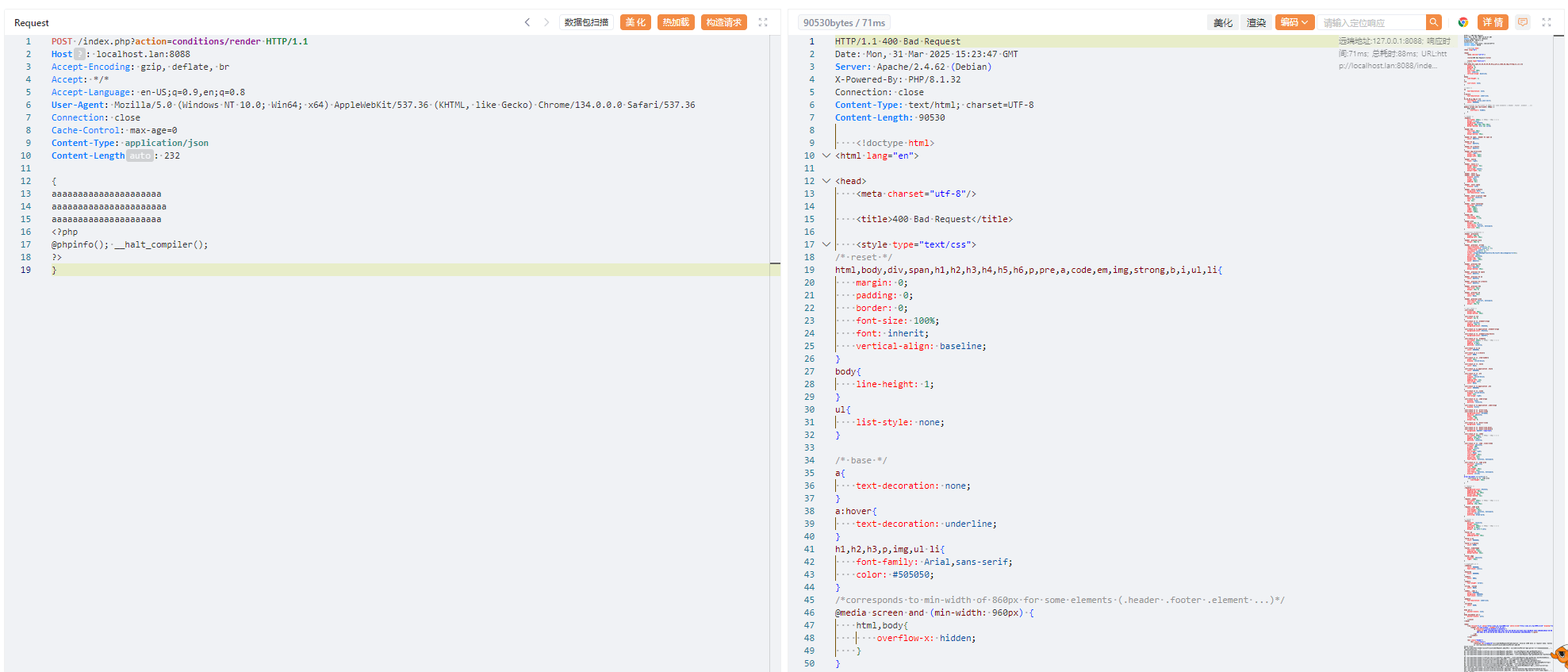Click the Cache-Control: max-age=0 line

pyautogui.click(x=115, y=130)
